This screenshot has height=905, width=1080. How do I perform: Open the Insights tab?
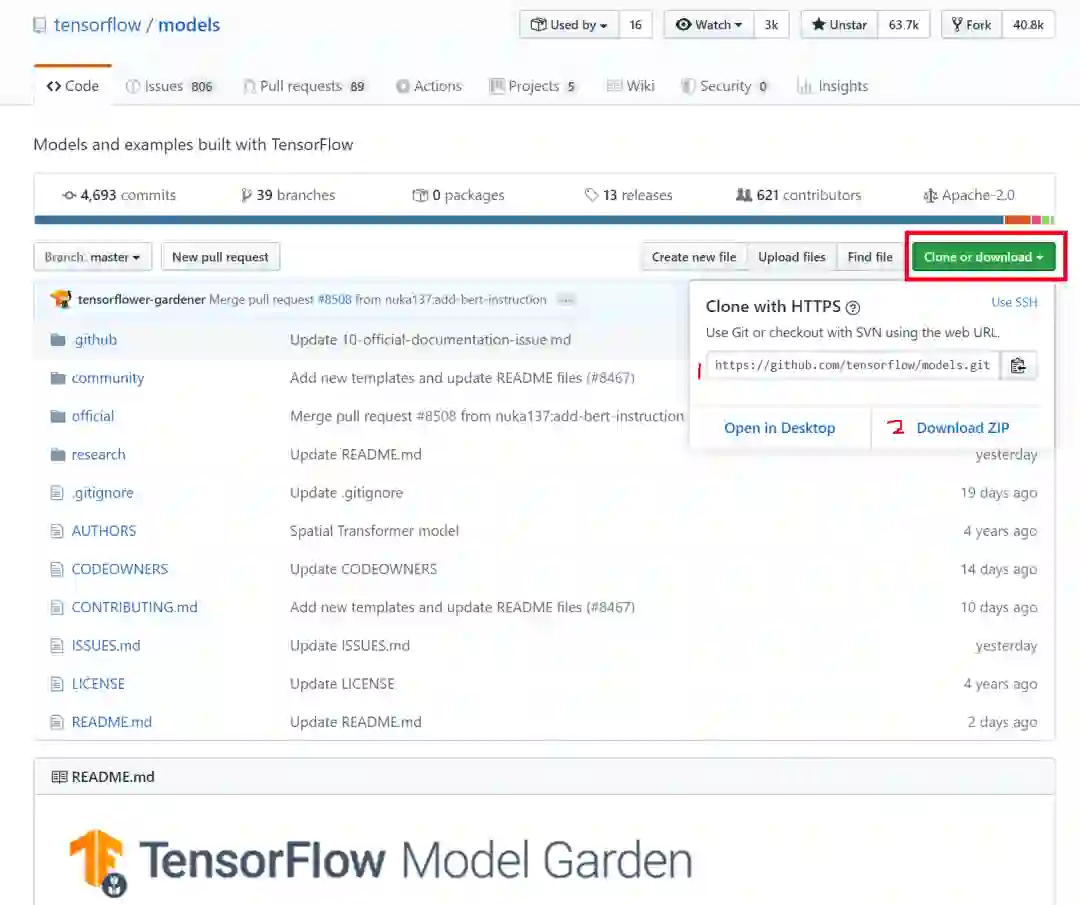click(x=832, y=86)
